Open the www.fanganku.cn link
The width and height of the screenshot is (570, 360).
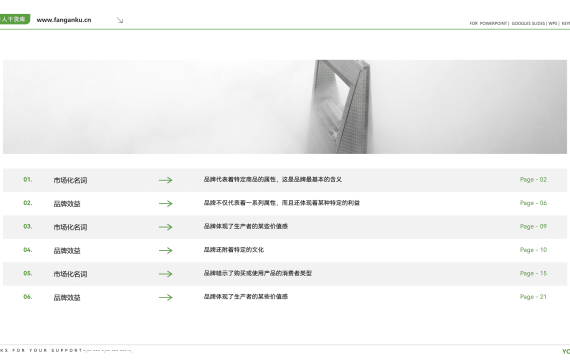pyautogui.click(x=64, y=20)
